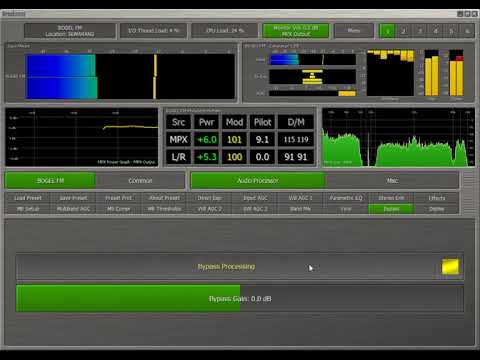Open the Load Preset page
The image size is (480, 360).
(x=28, y=198)
